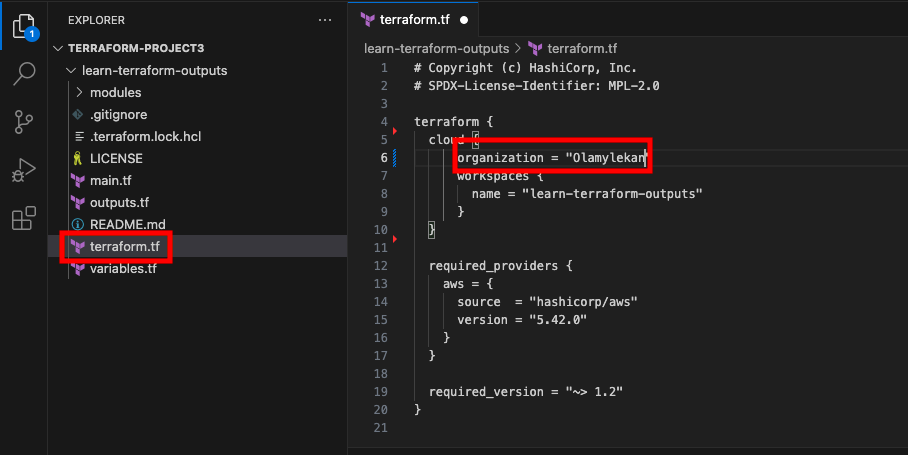
Task: Open the variables.tf file
Action: tap(123, 269)
